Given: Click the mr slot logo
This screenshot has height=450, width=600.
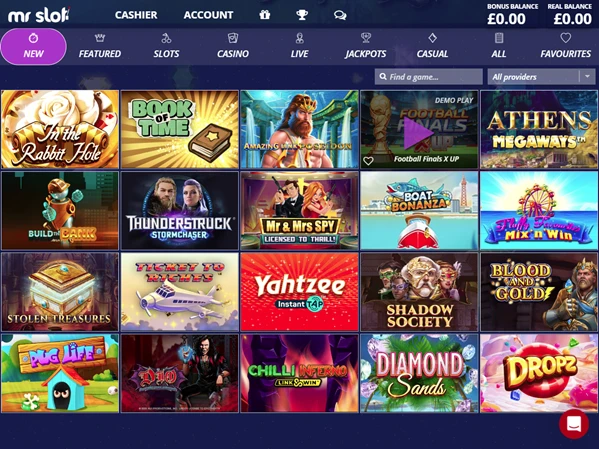Looking at the screenshot, I should (39, 15).
